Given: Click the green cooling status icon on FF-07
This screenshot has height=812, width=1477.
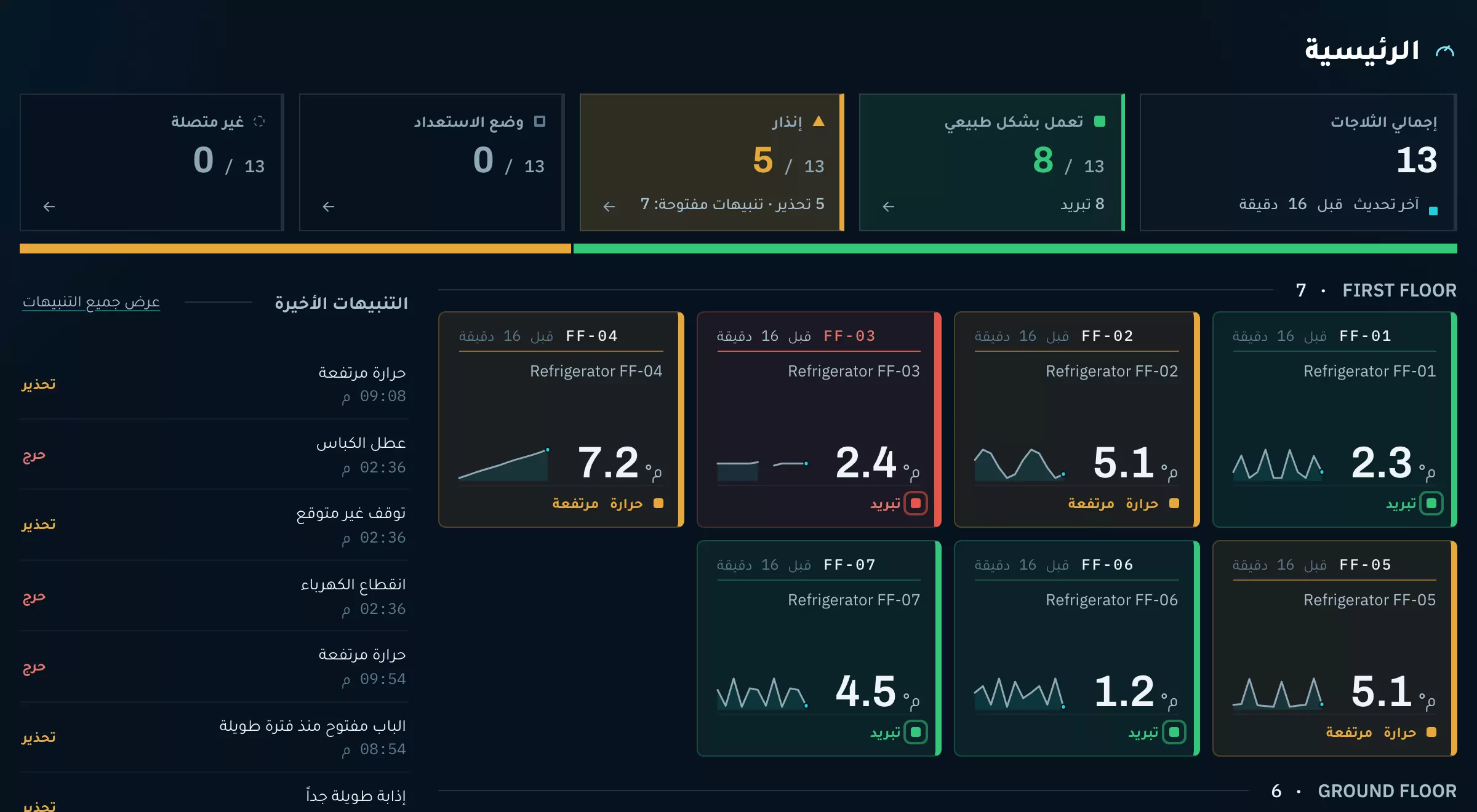Looking at the screenshot, I should point(916,732).
